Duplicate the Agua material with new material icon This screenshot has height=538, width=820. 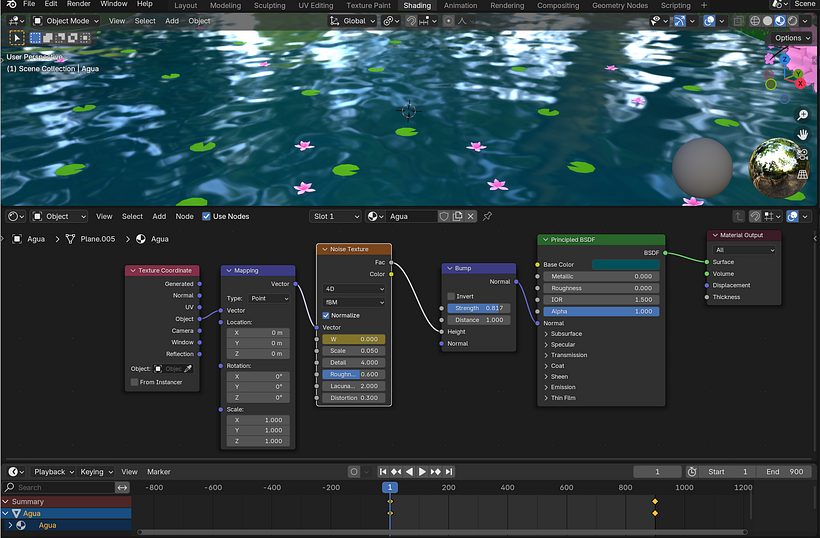[458, 216]
